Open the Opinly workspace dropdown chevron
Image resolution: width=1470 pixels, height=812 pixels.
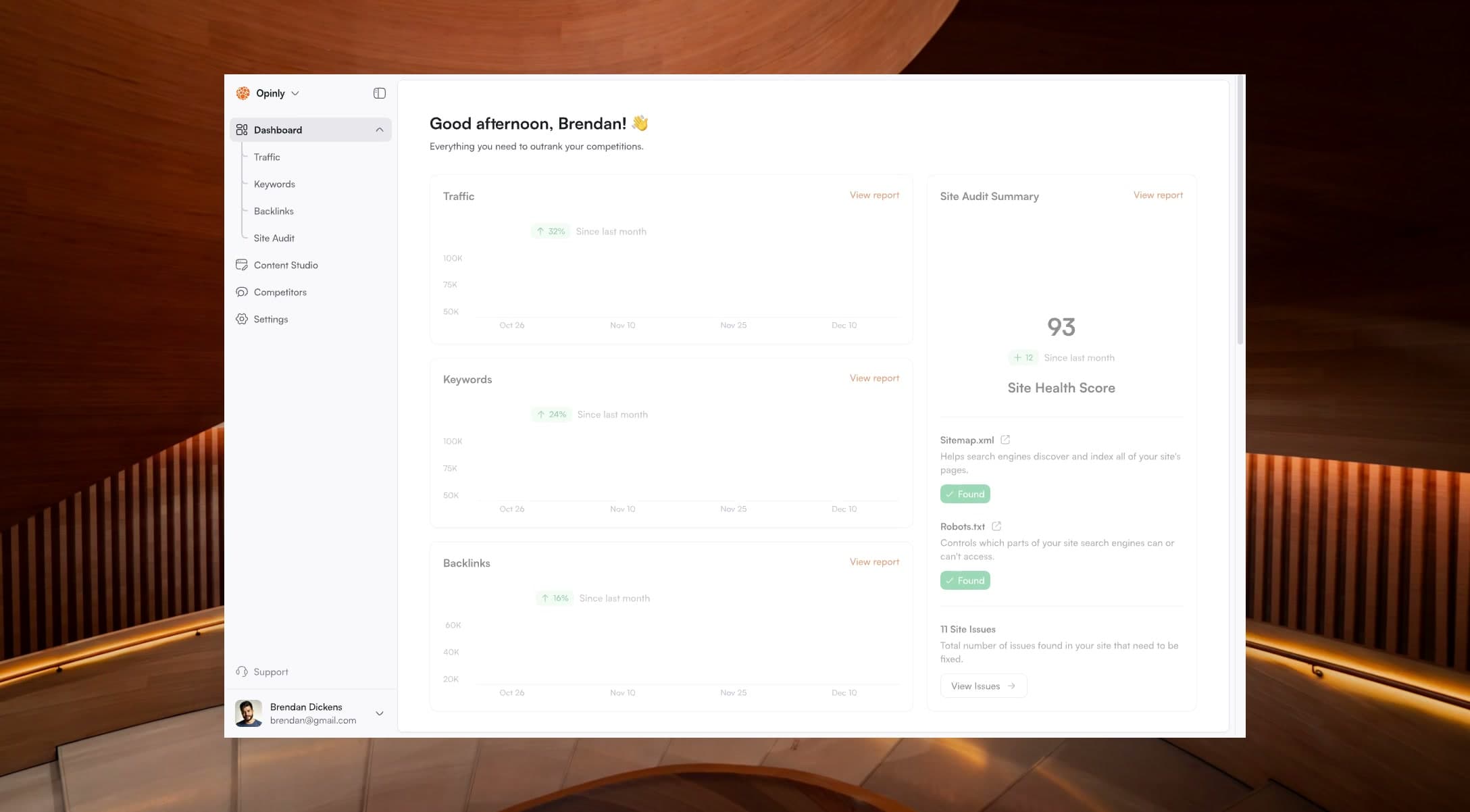click(x=295, y=93)
